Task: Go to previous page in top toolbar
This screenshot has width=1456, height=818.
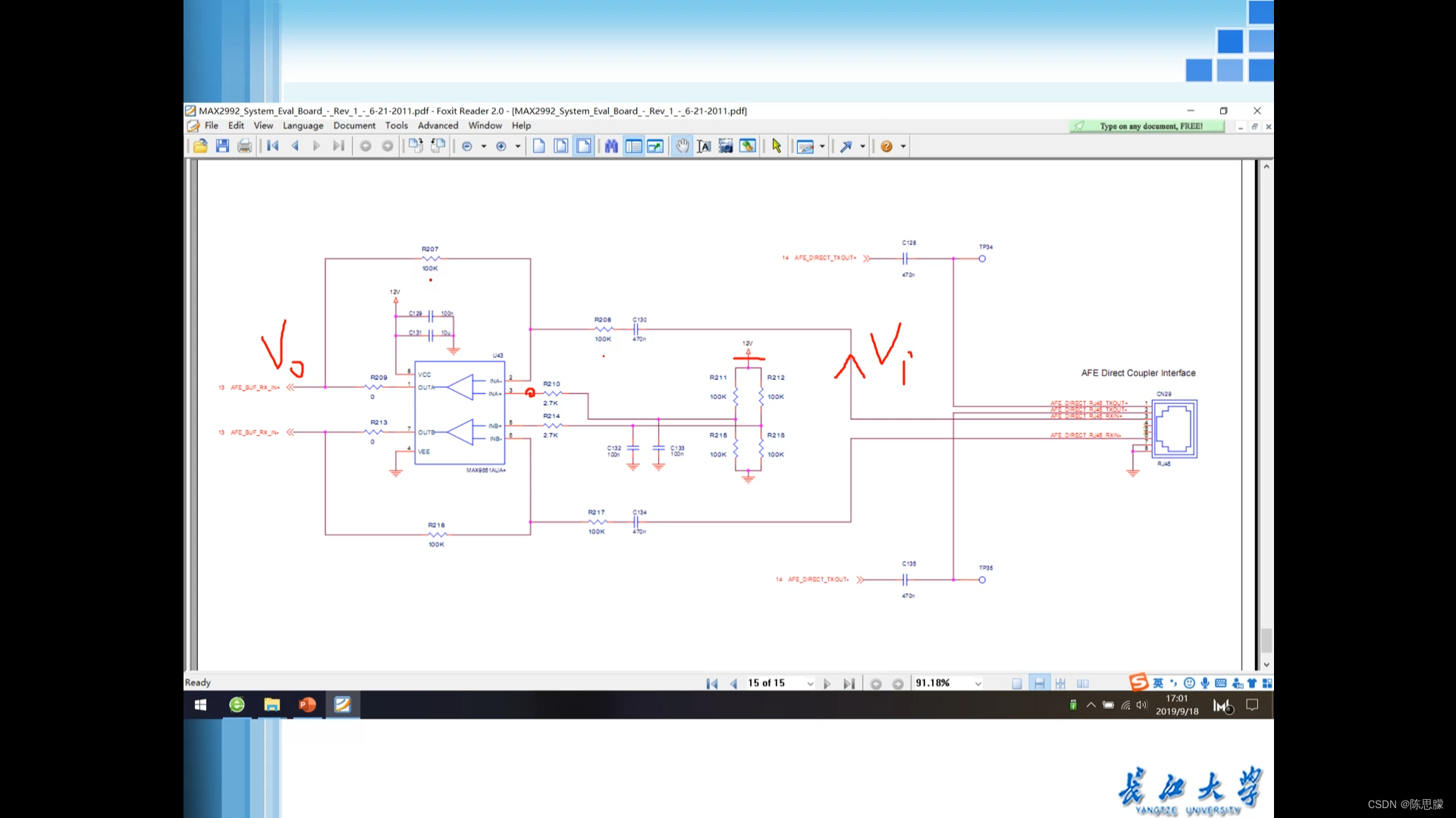Action: [295, 146]
